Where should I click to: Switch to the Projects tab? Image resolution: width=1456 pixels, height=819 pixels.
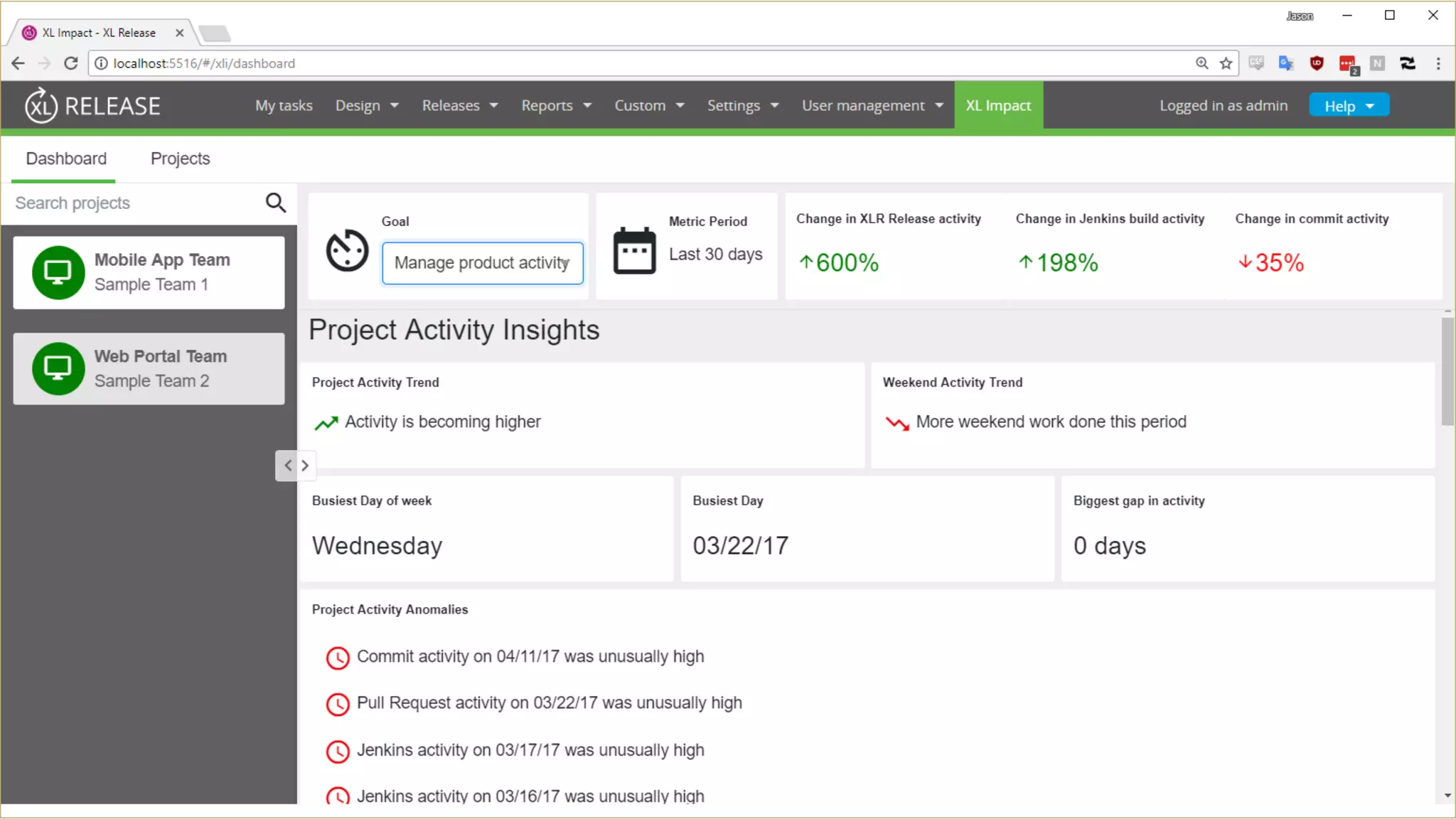point(180,159)
